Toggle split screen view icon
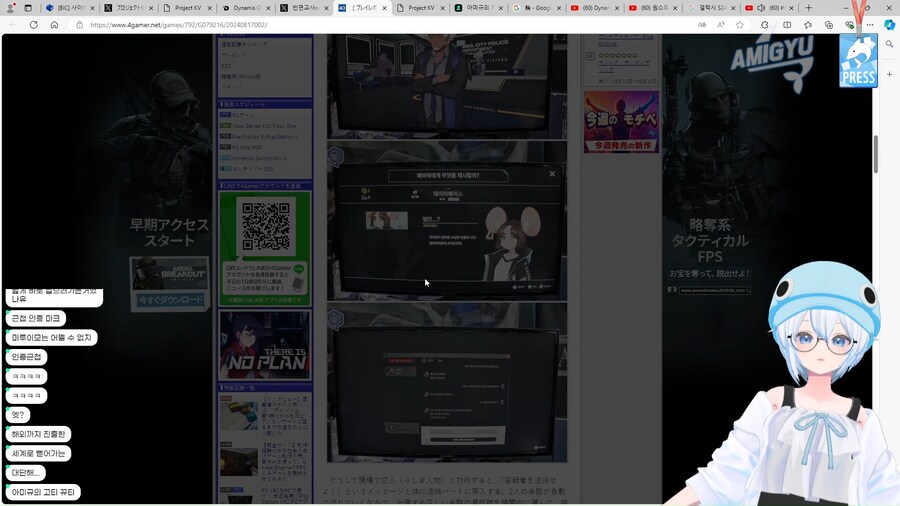The width and height of the screenshot is (900, 506). [787, 25]
